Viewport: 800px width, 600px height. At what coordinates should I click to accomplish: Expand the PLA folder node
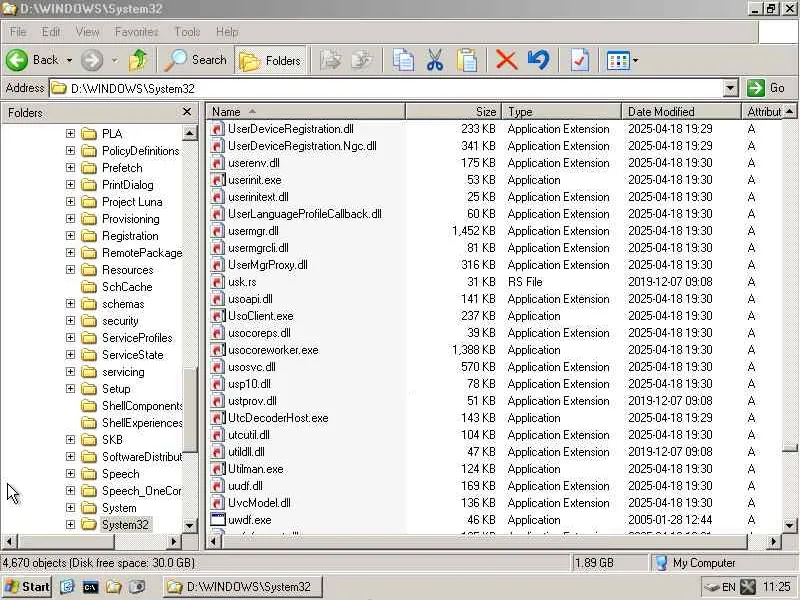click(70, 134)
